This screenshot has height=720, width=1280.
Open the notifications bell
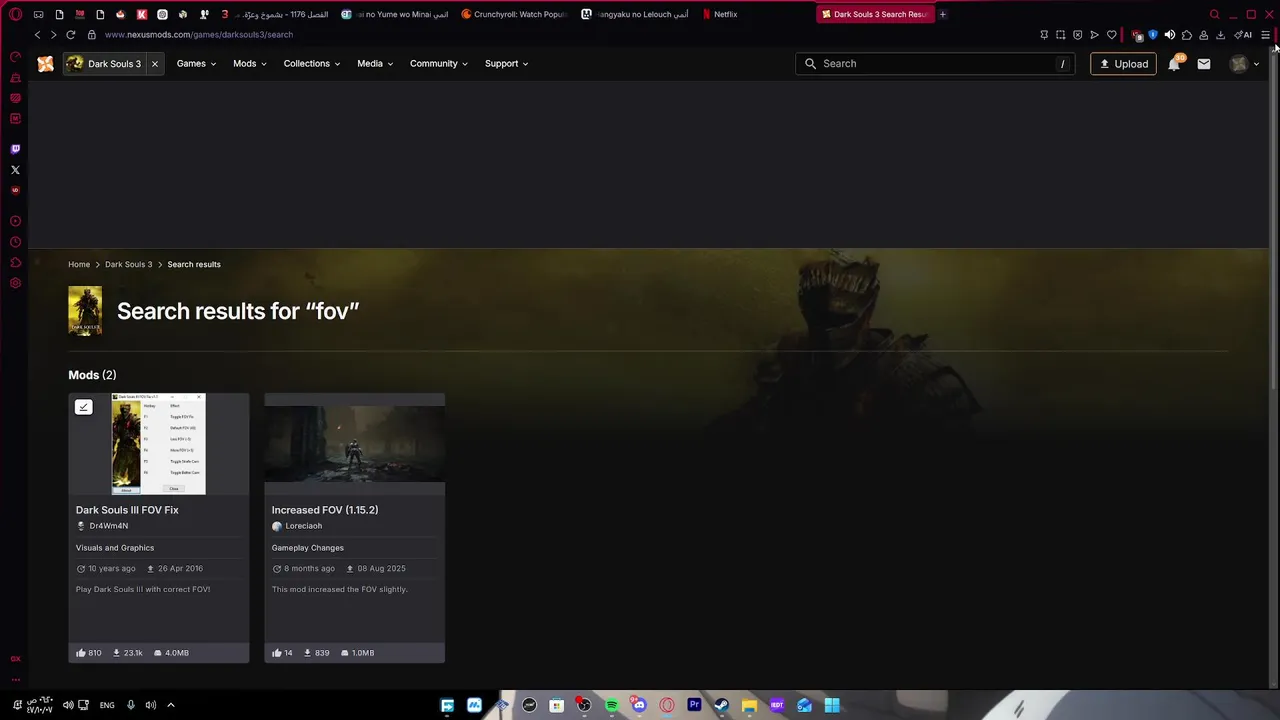tap(1174, 64)
